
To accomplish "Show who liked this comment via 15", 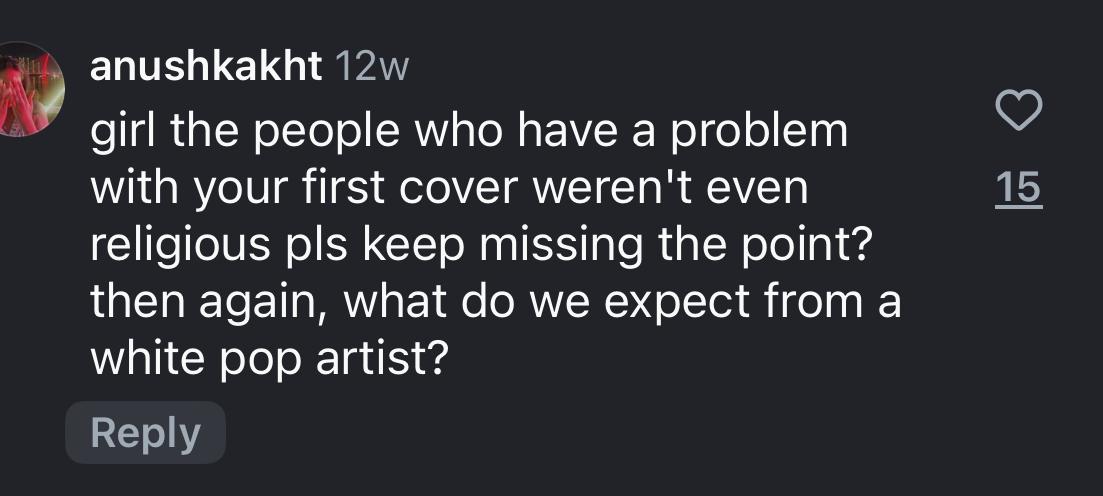I will click(1018, 189).
